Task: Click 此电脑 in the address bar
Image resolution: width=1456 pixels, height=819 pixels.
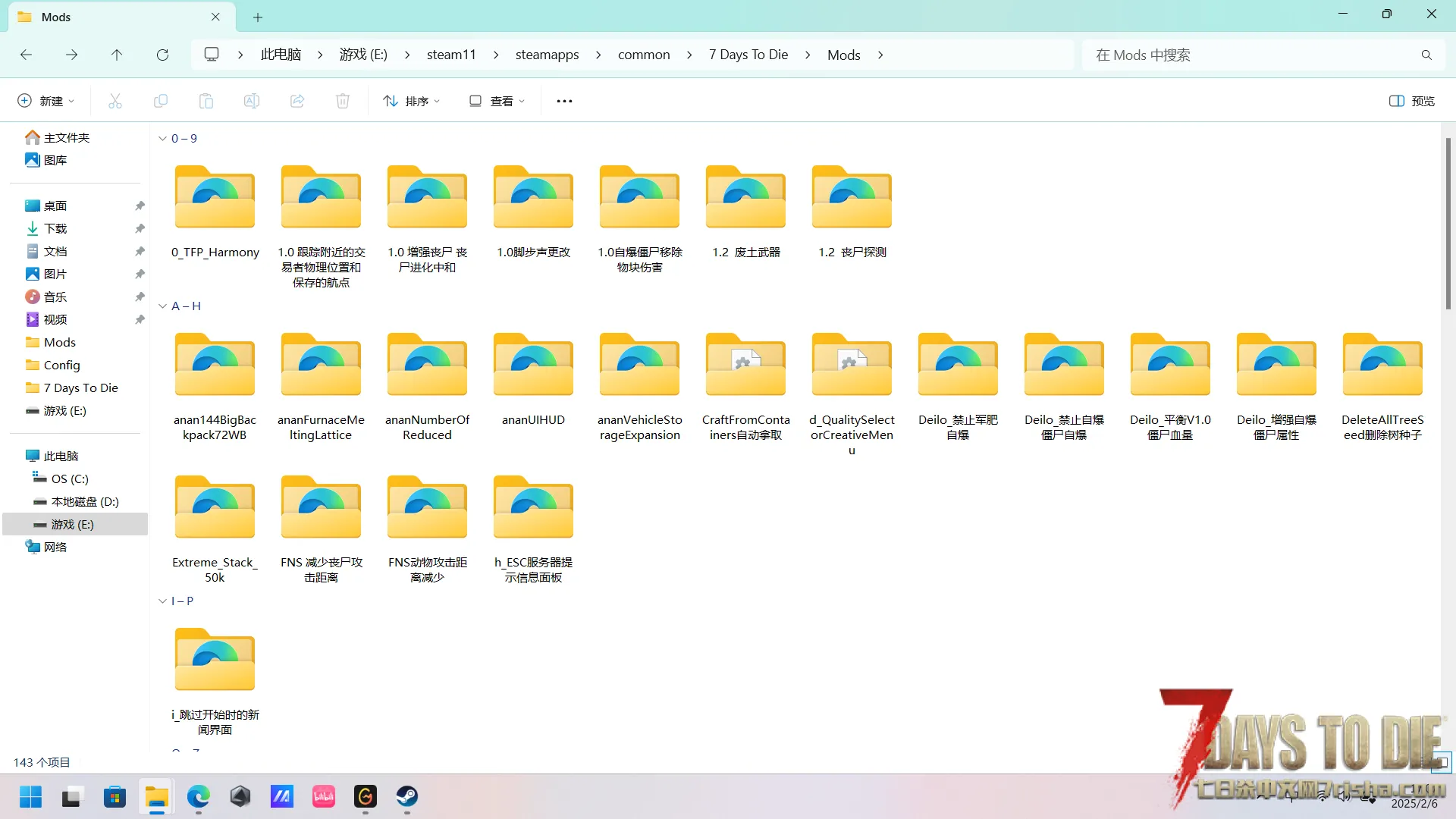Action: click(281, 55)
